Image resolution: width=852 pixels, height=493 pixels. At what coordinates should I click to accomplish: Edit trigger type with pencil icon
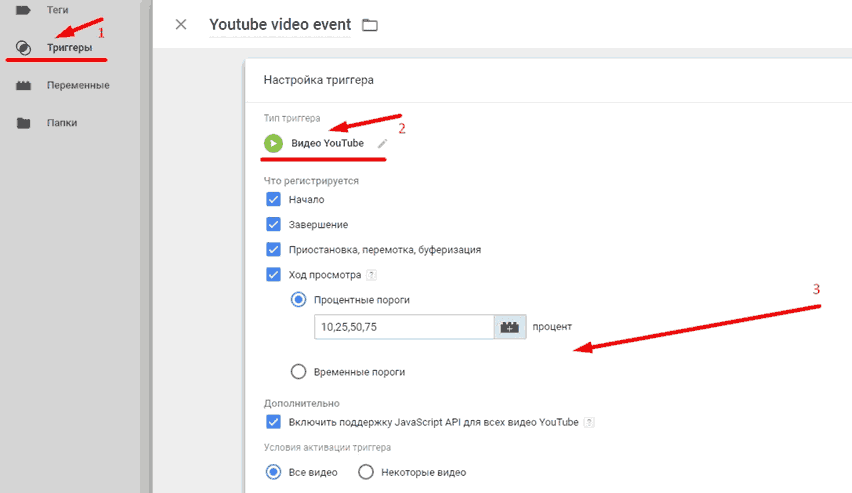[383, 143]
